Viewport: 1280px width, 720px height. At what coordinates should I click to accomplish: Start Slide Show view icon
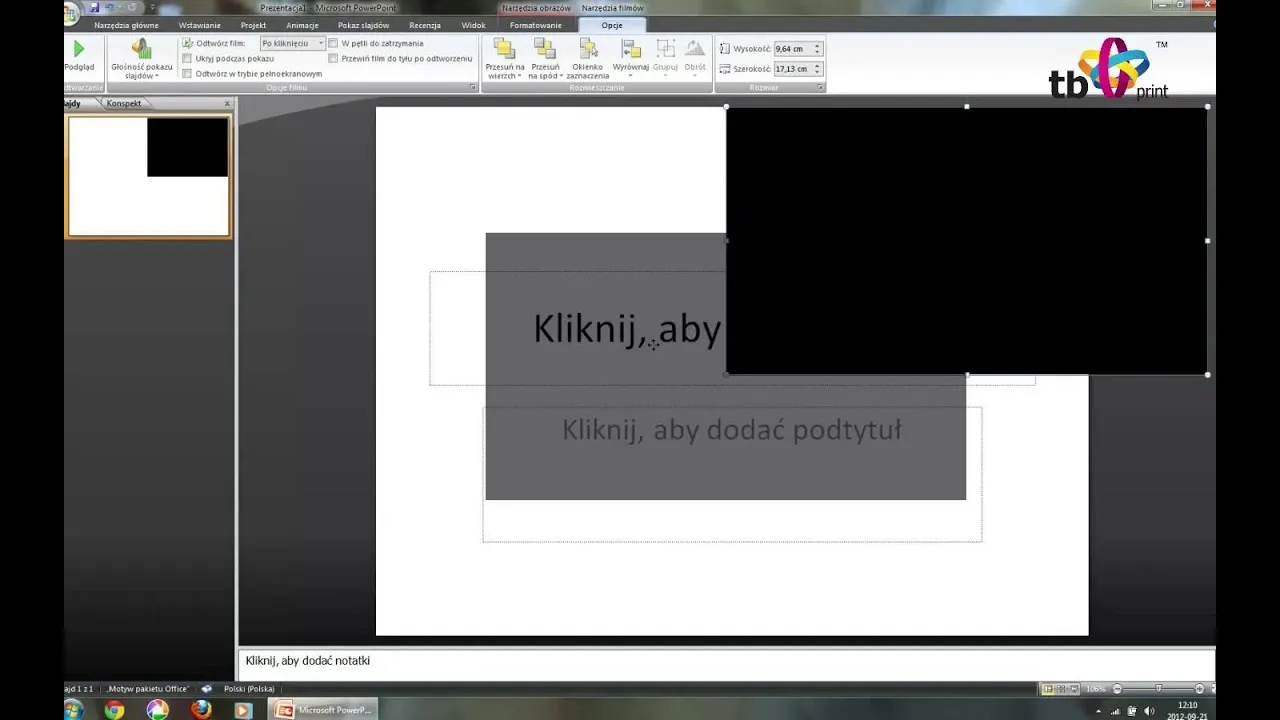(1075, 689)
